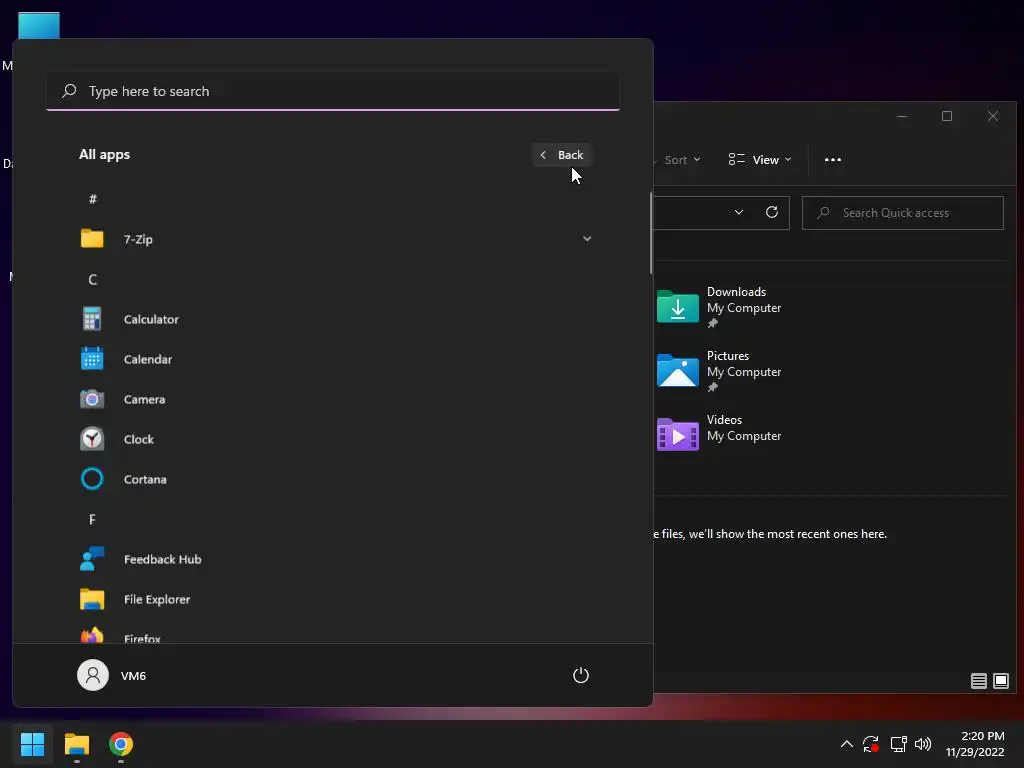Click See more dots in File Explorer
The width and height of the screenshot is (1024, 768).
coord(833,159)
